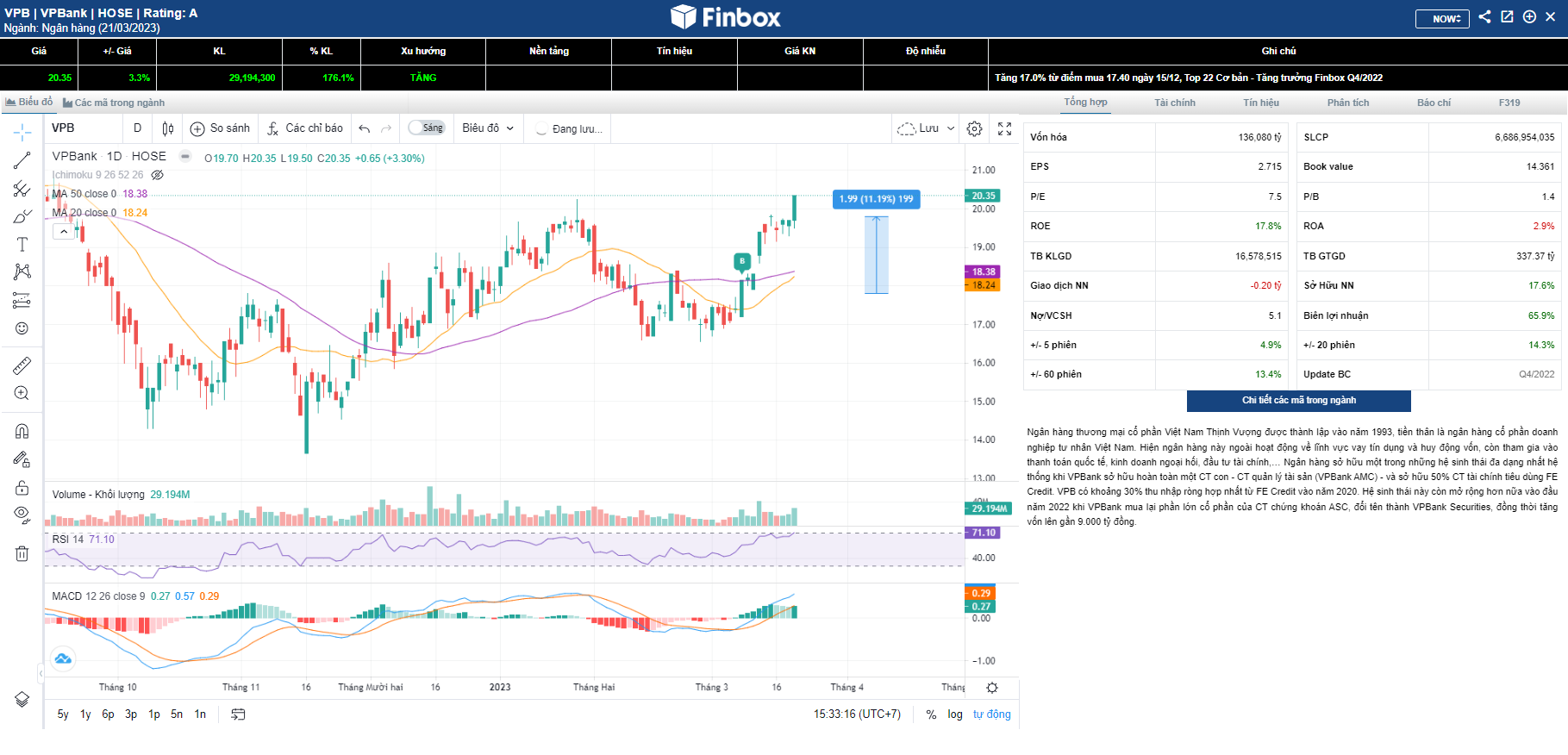Click the VPB symbol search field
This screenshot has width=1568, height=755.
click(x=82, y=128)
